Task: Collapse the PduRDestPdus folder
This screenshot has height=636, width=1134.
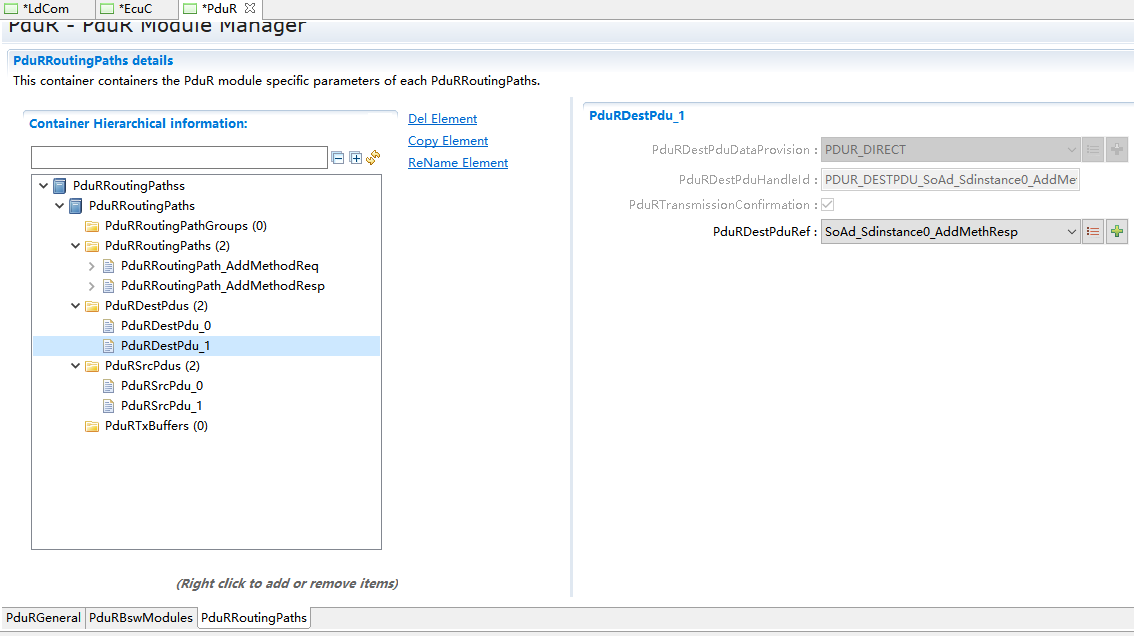Action: (x=76, y=306)
